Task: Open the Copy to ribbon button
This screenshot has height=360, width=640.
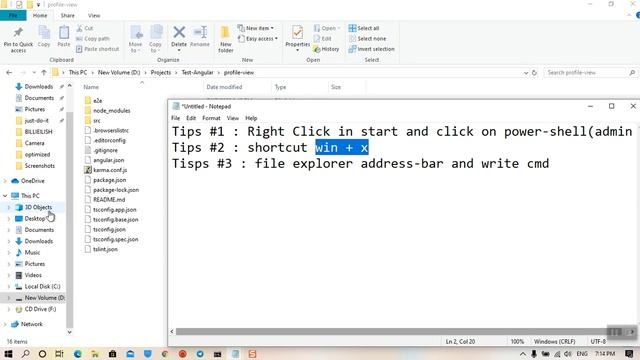Action: (155, 39)
